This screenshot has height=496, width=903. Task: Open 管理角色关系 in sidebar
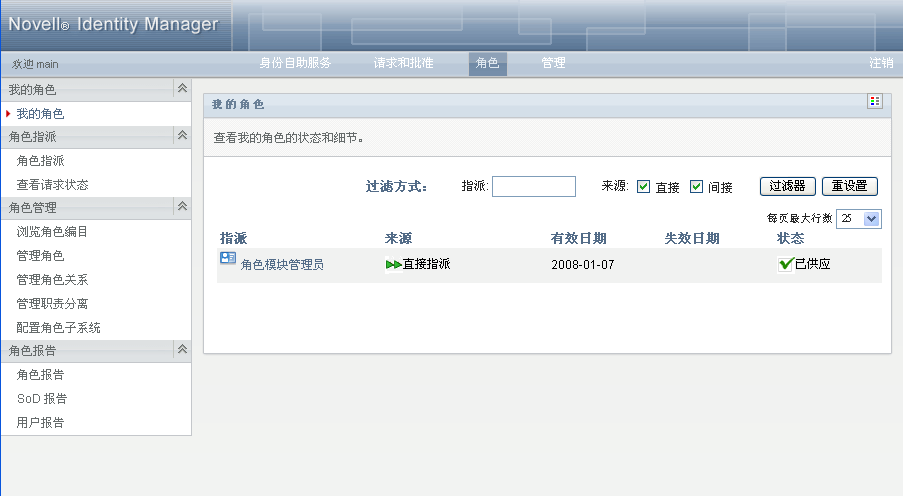click(x=52, y=280)
